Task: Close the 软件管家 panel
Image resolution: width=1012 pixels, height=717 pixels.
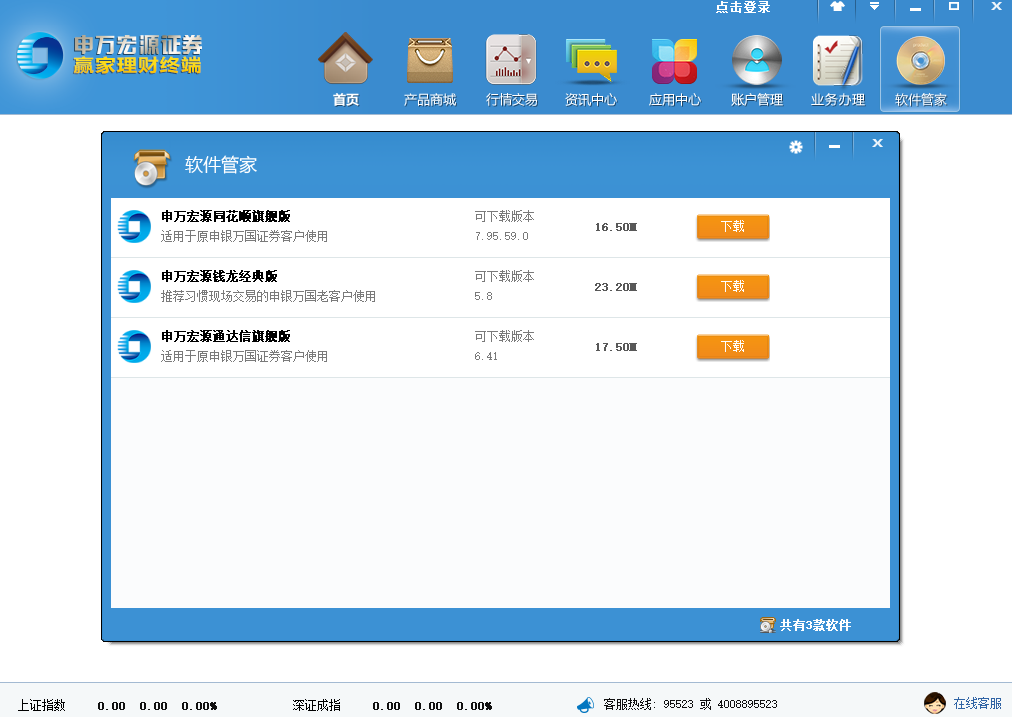Action: click(877, 143)
